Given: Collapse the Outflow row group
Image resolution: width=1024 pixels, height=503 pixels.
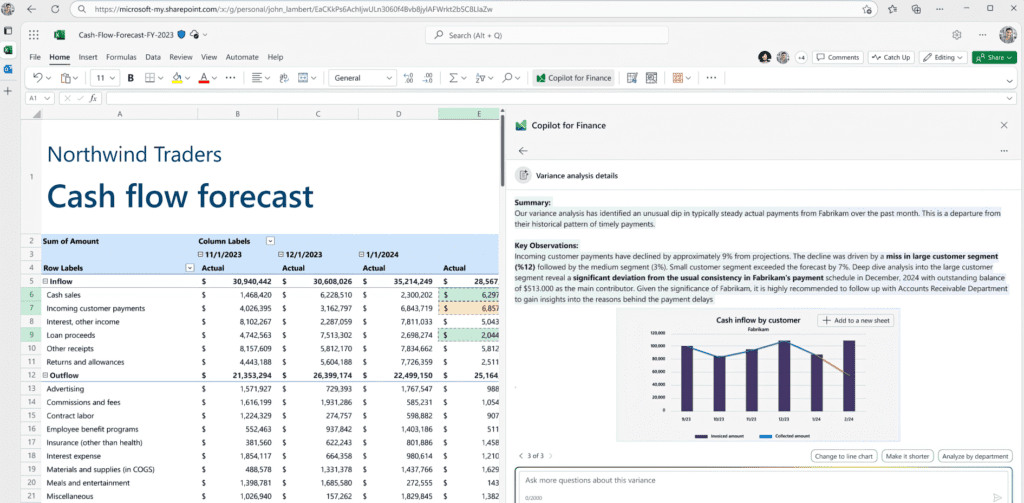Looking at the screenshot, I should click(x=46, y=376).
